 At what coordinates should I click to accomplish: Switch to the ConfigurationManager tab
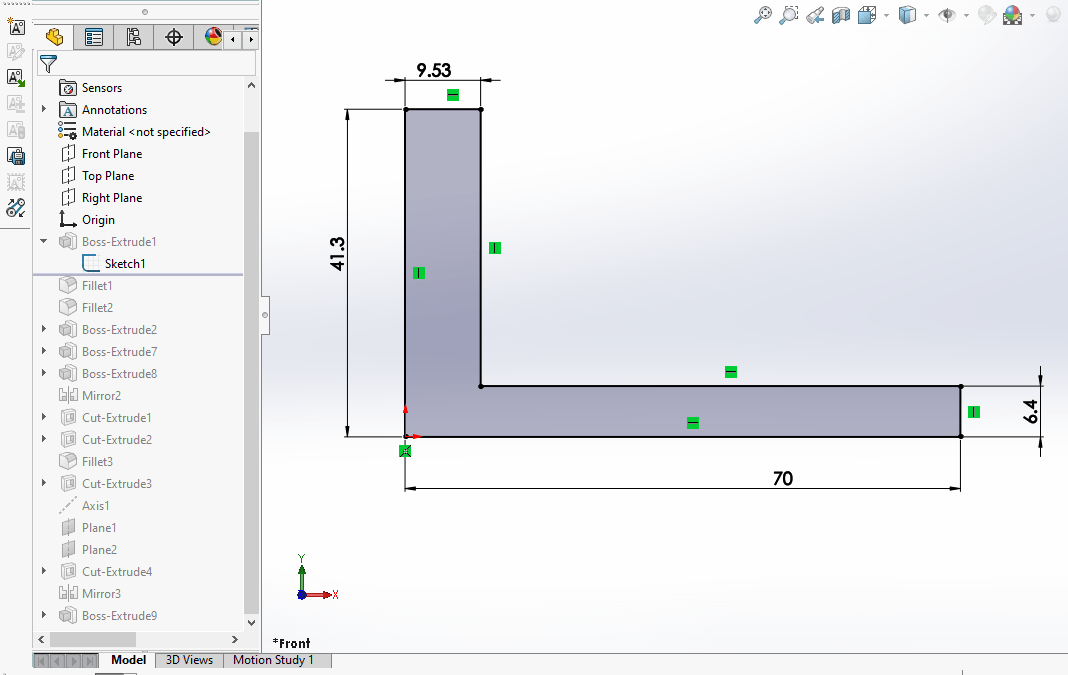(134, 37)
